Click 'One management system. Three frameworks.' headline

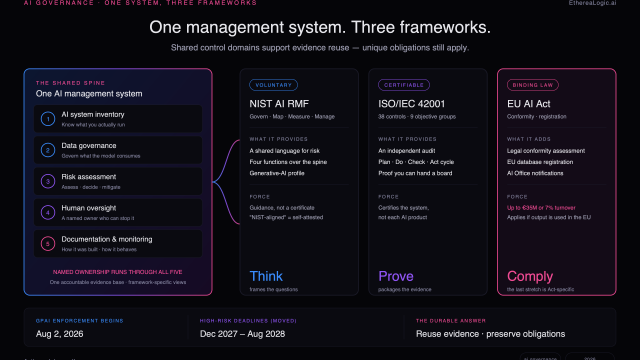tap(320, 28)
